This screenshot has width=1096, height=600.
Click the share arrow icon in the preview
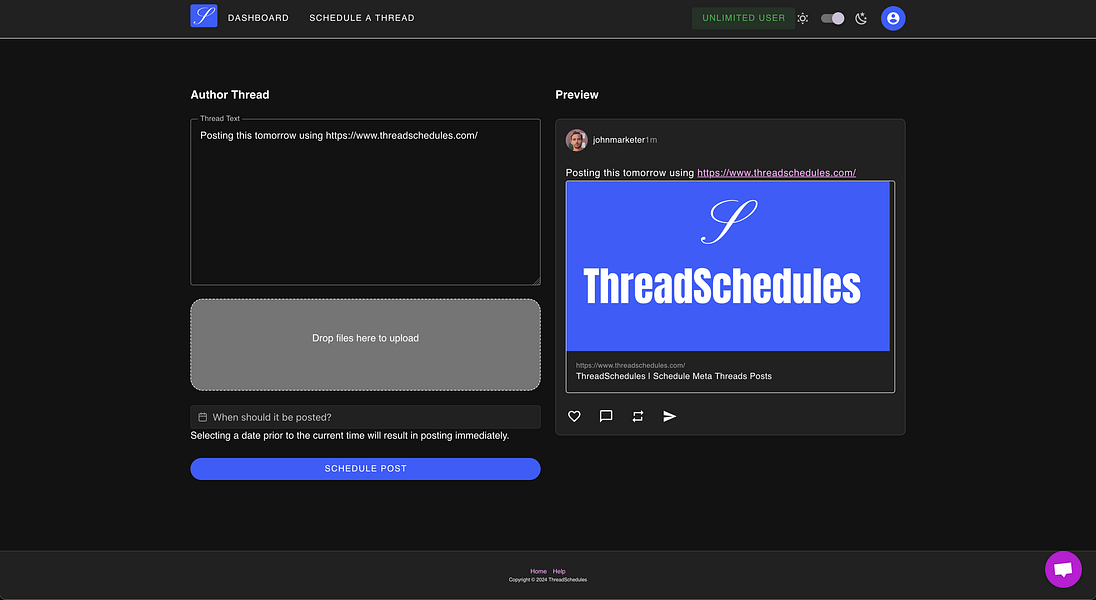[x=670, y=416]
